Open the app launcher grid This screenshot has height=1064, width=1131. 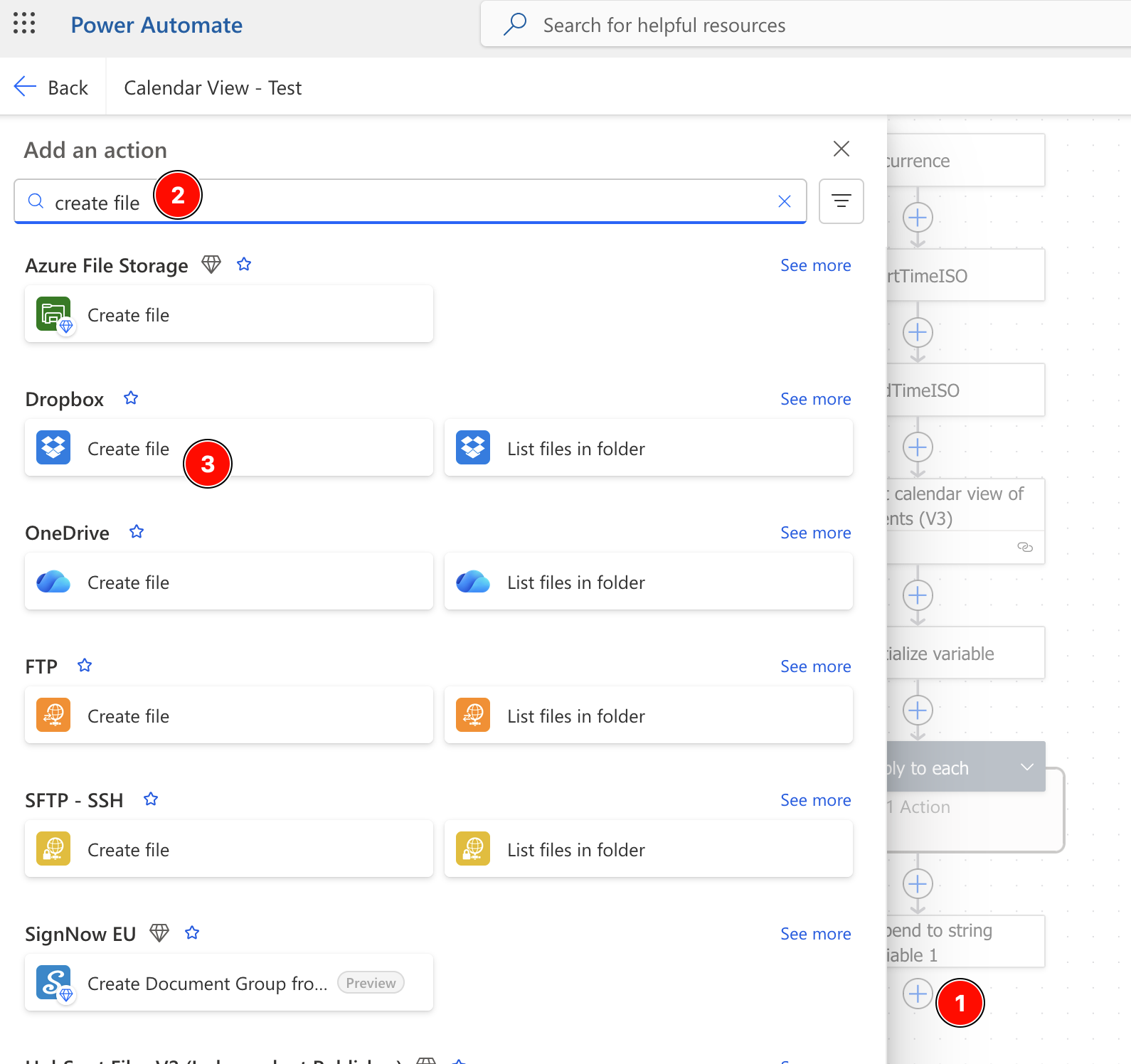[24, 23]
